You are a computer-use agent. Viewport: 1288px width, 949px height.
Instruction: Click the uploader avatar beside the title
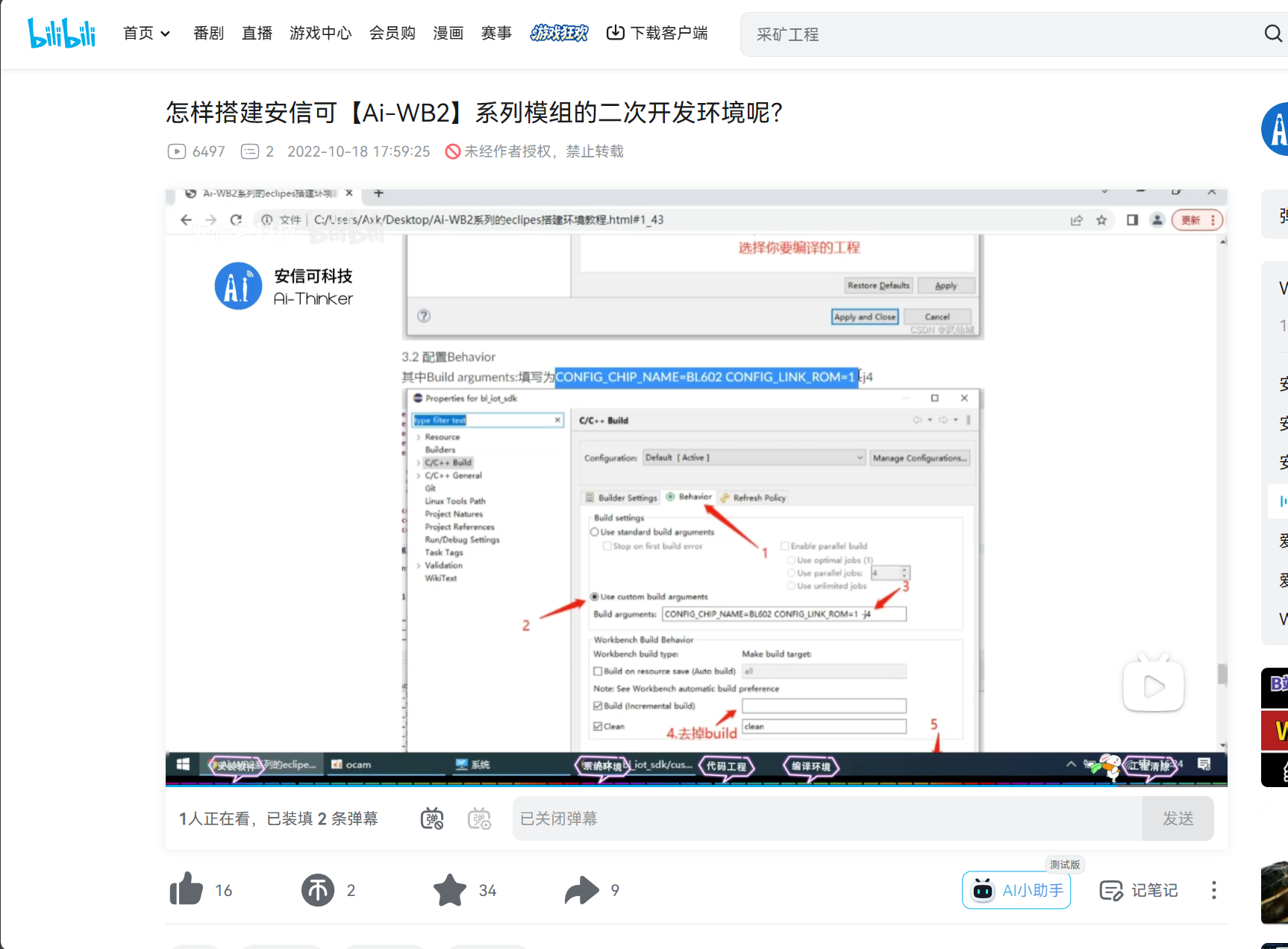pyautogui.click(x=1276, y=129)
